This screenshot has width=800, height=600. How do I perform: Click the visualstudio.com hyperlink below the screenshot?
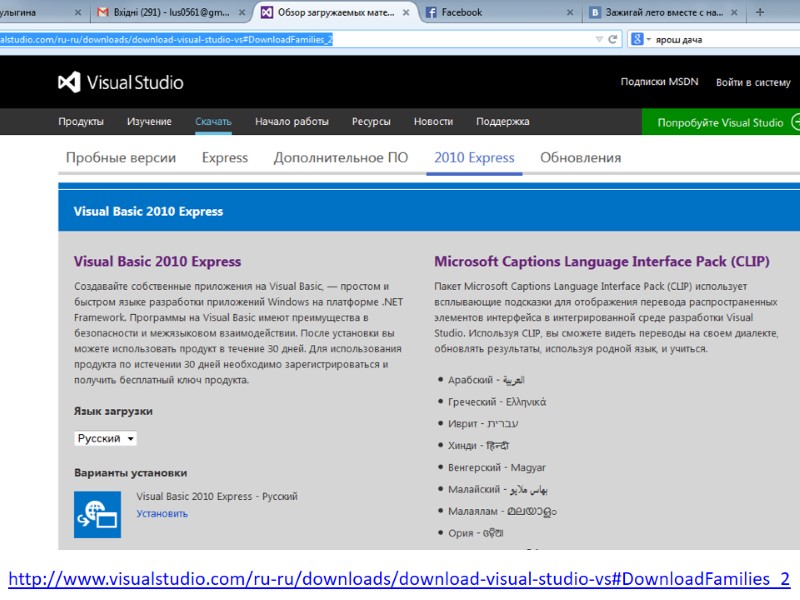pyautogui.click(x=399, y=579)
